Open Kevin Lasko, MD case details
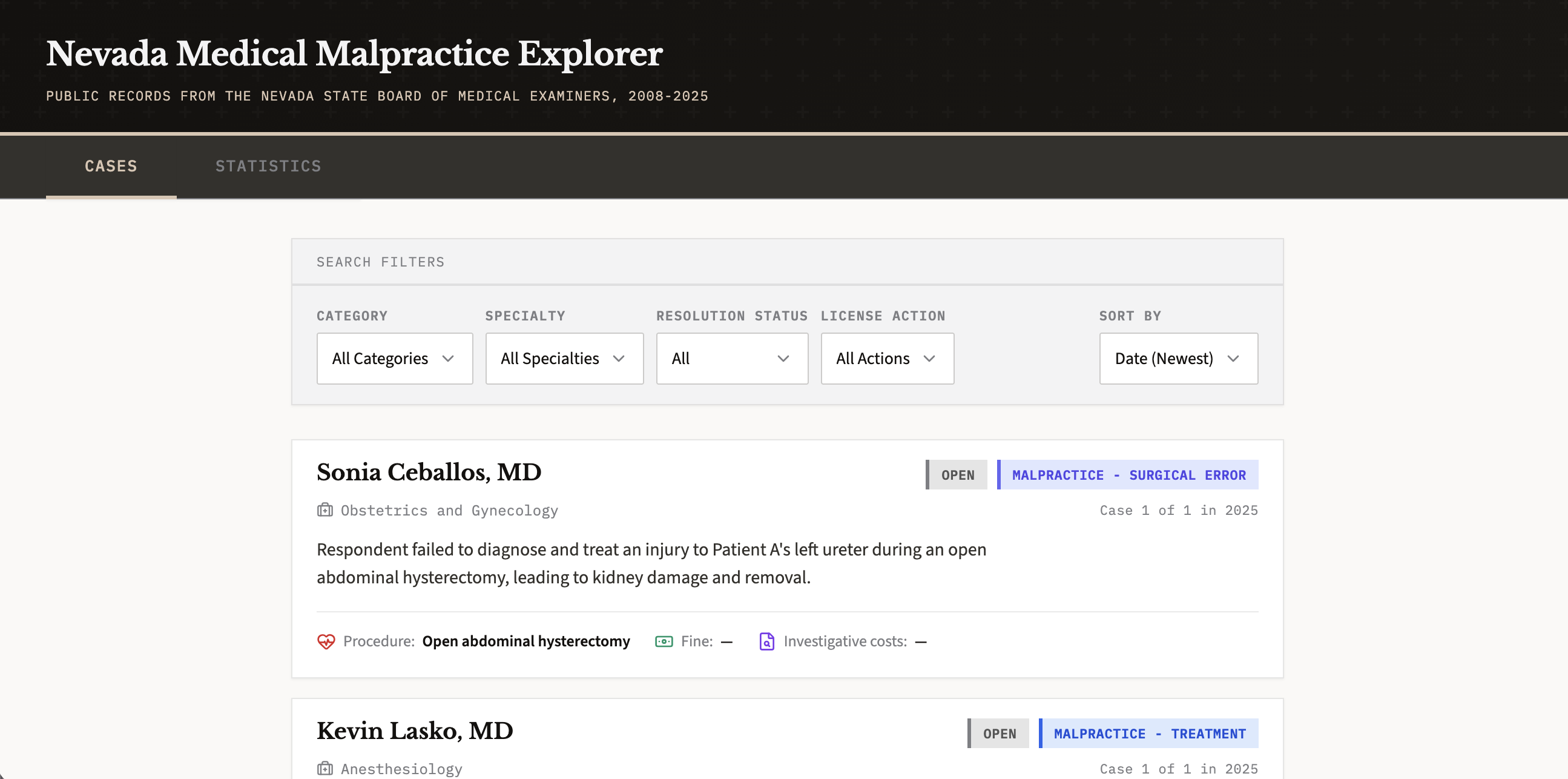Screen dimensions: 1568x779 coord(415,731)
